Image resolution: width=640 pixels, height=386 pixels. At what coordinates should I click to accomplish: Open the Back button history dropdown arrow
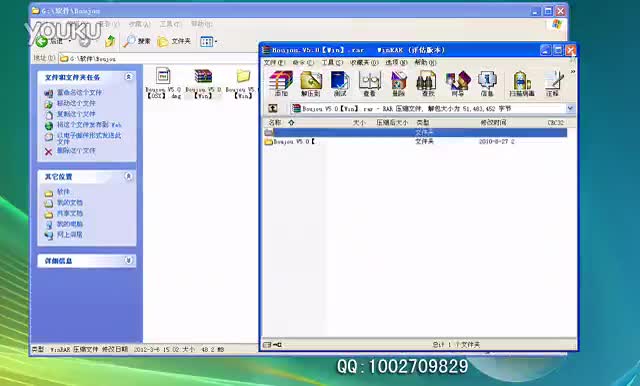[70, 41]
